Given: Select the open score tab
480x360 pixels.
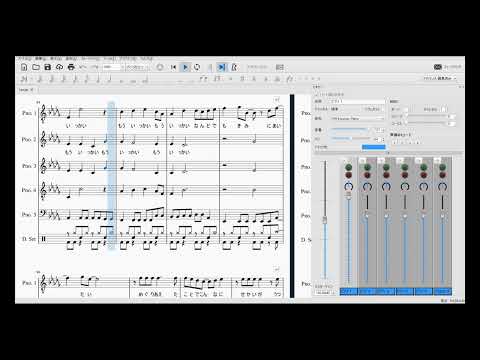Looking at the screenshot, I should coord(26,90).
